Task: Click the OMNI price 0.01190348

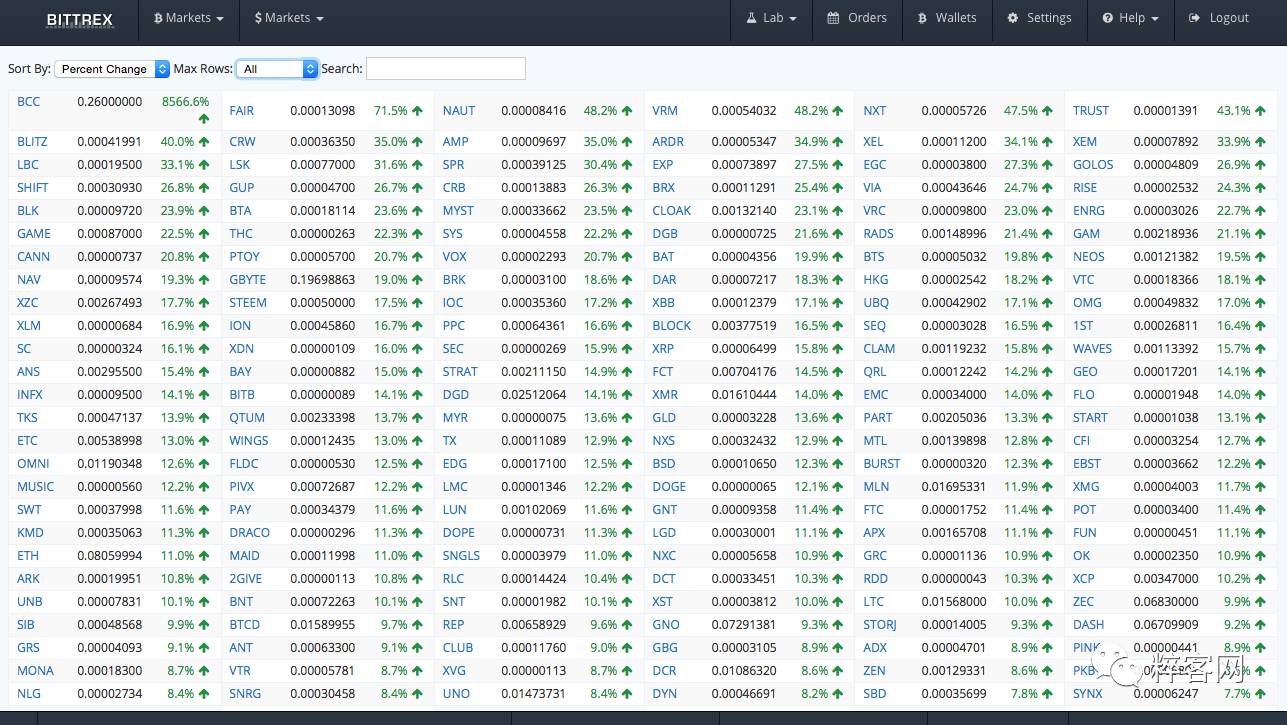Action: click(x=109, y=464)
